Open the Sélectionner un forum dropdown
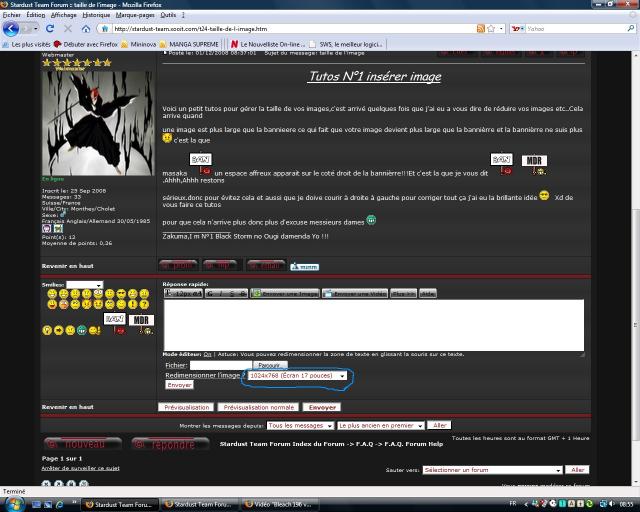This screenshot has width=640, height=512. pos(492,470)
